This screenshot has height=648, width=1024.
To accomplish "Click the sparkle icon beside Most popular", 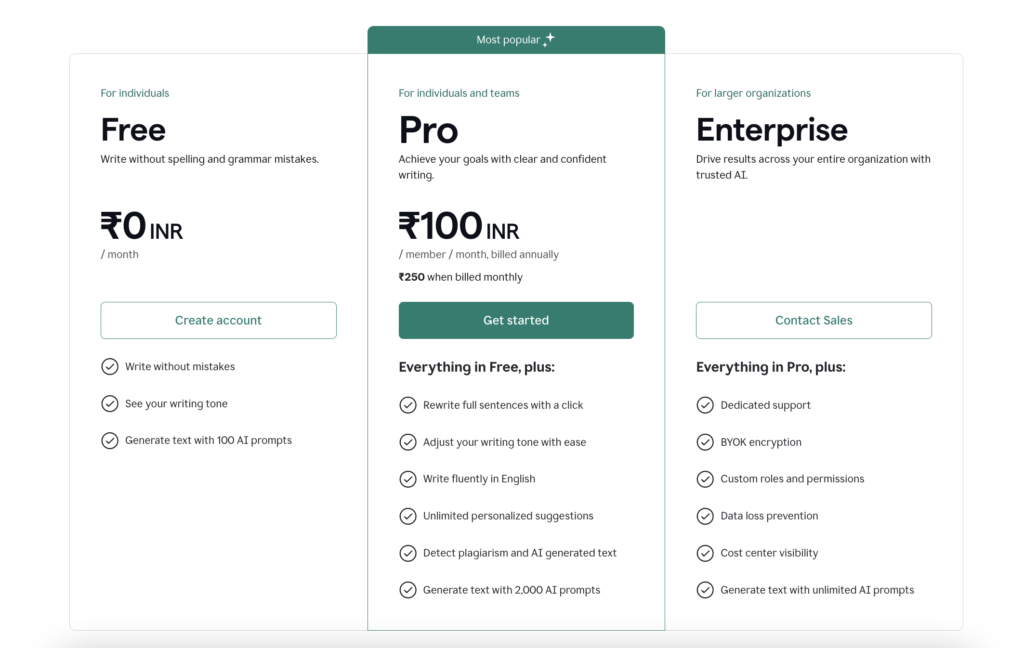I will point(549,39).
